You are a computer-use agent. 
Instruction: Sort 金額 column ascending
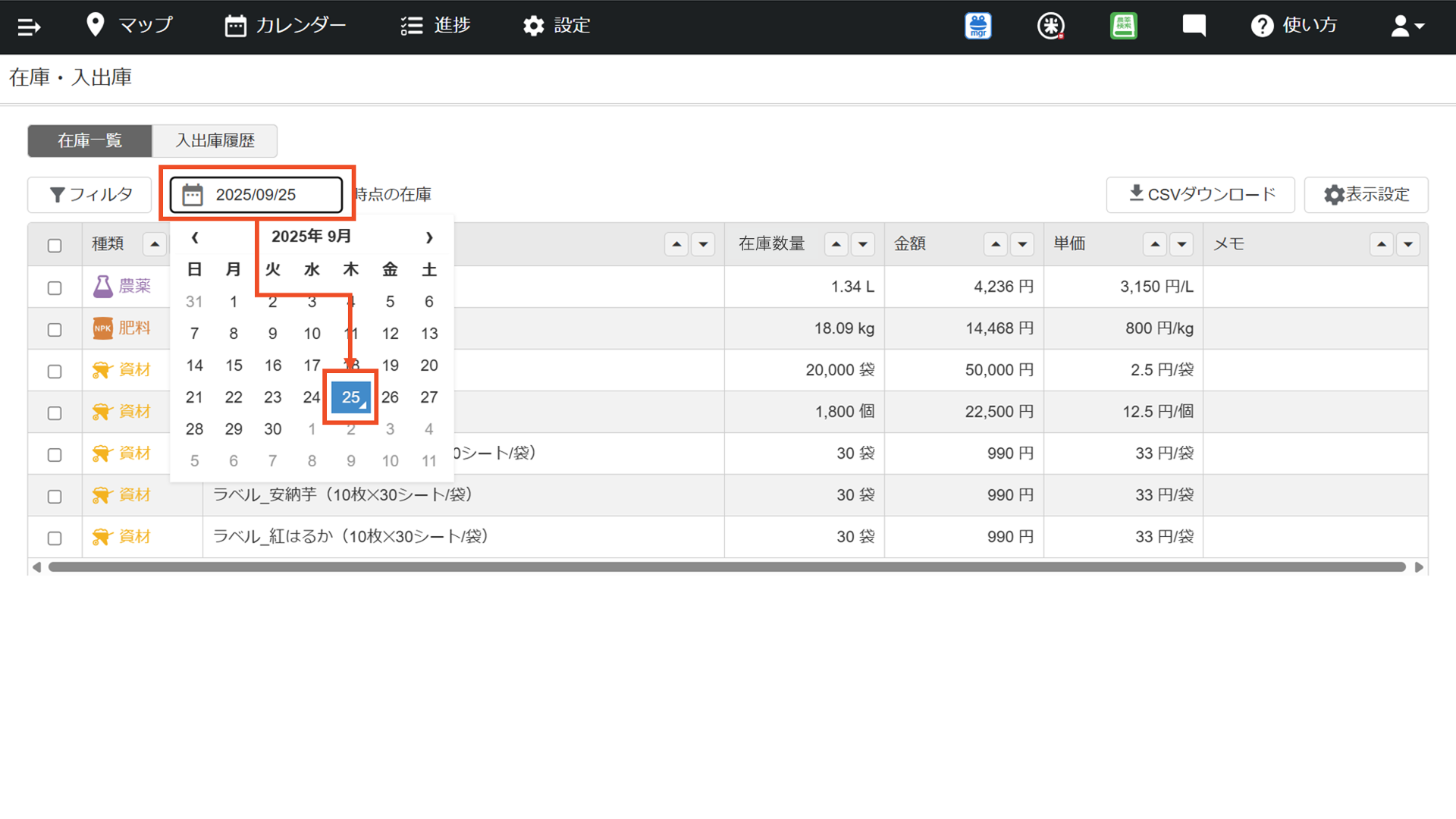click(996, 244)
